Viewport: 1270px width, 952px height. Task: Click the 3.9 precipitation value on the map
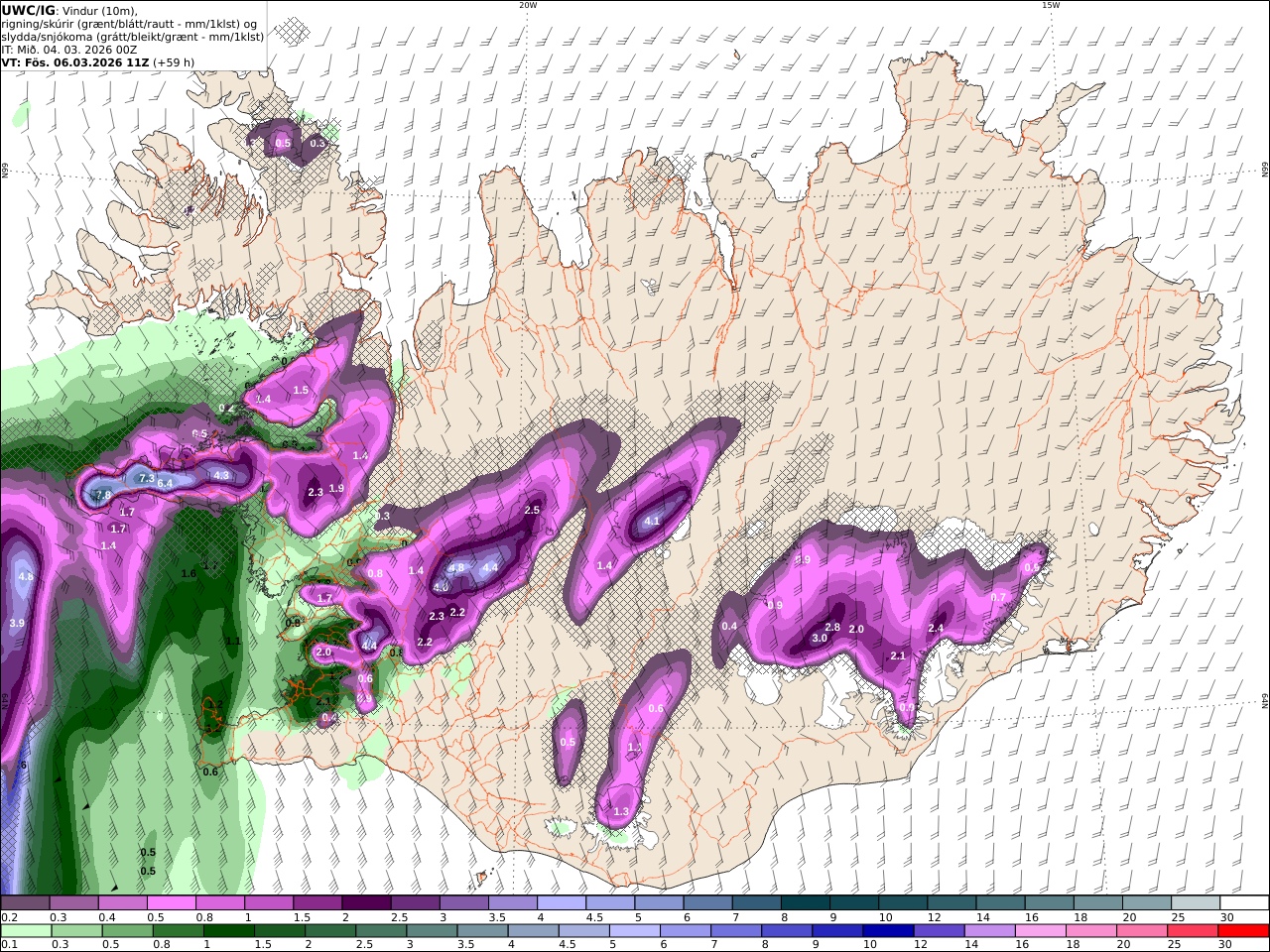click(17, 623)
